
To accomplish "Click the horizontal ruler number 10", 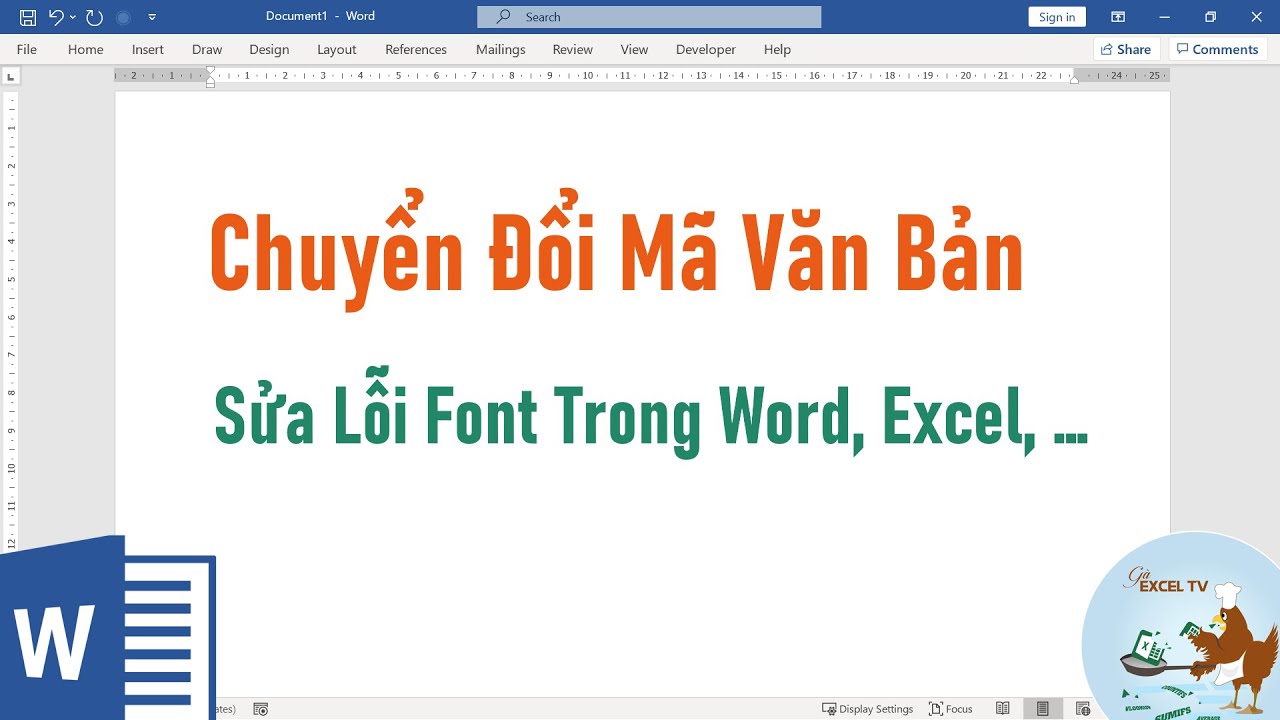I will 588,76.
